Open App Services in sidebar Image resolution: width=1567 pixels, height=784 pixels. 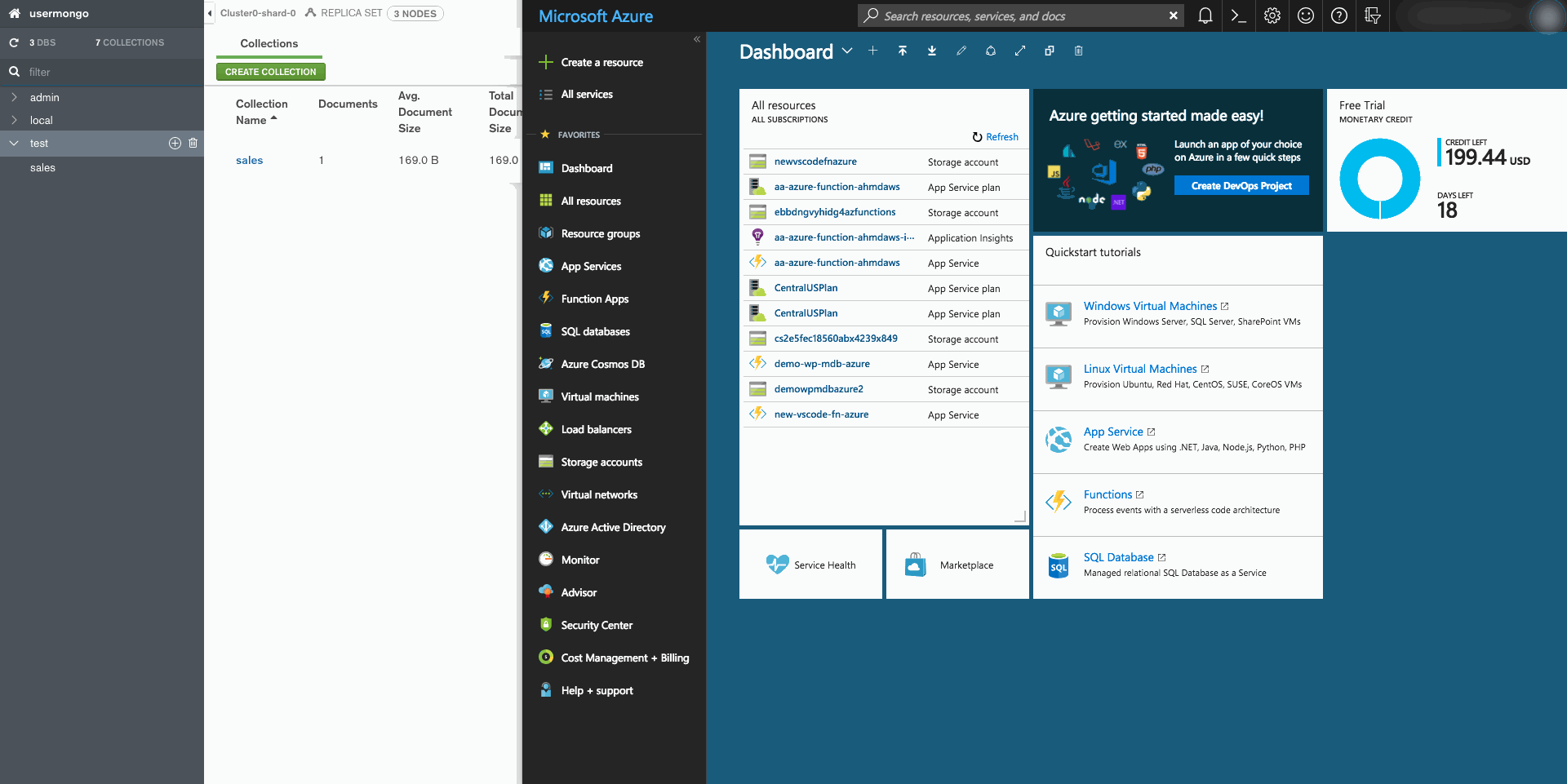tap(591, 266)
